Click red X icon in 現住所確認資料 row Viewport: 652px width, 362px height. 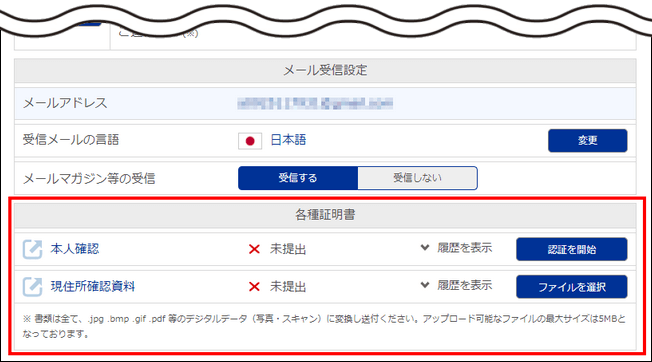click(254, 287)
